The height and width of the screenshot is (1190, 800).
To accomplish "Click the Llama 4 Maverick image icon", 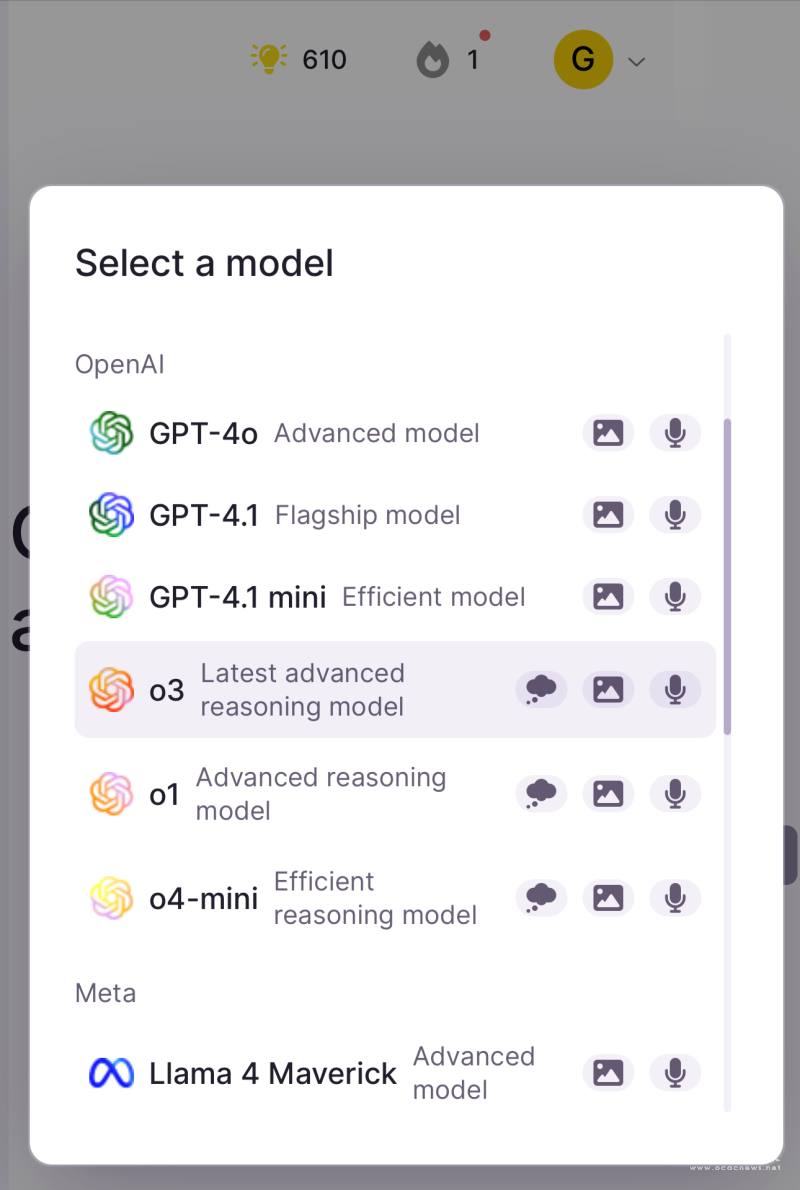I will (x=608, y=1073).
